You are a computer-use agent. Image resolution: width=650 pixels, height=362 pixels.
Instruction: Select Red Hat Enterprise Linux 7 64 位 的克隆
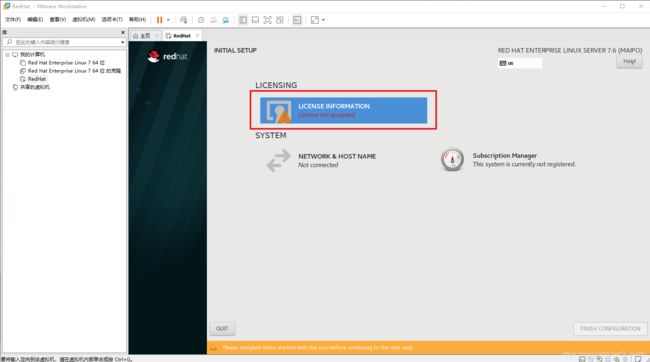pyautogui.click(x=74, y=71)
